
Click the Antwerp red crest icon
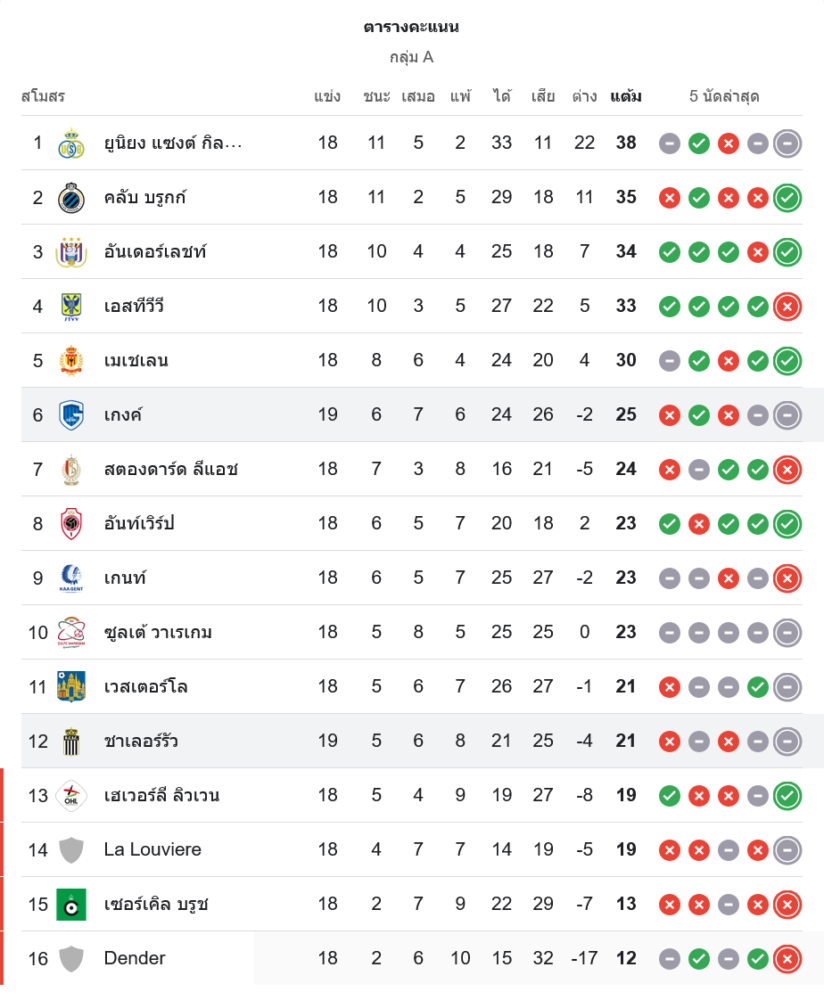pos(70,523)
